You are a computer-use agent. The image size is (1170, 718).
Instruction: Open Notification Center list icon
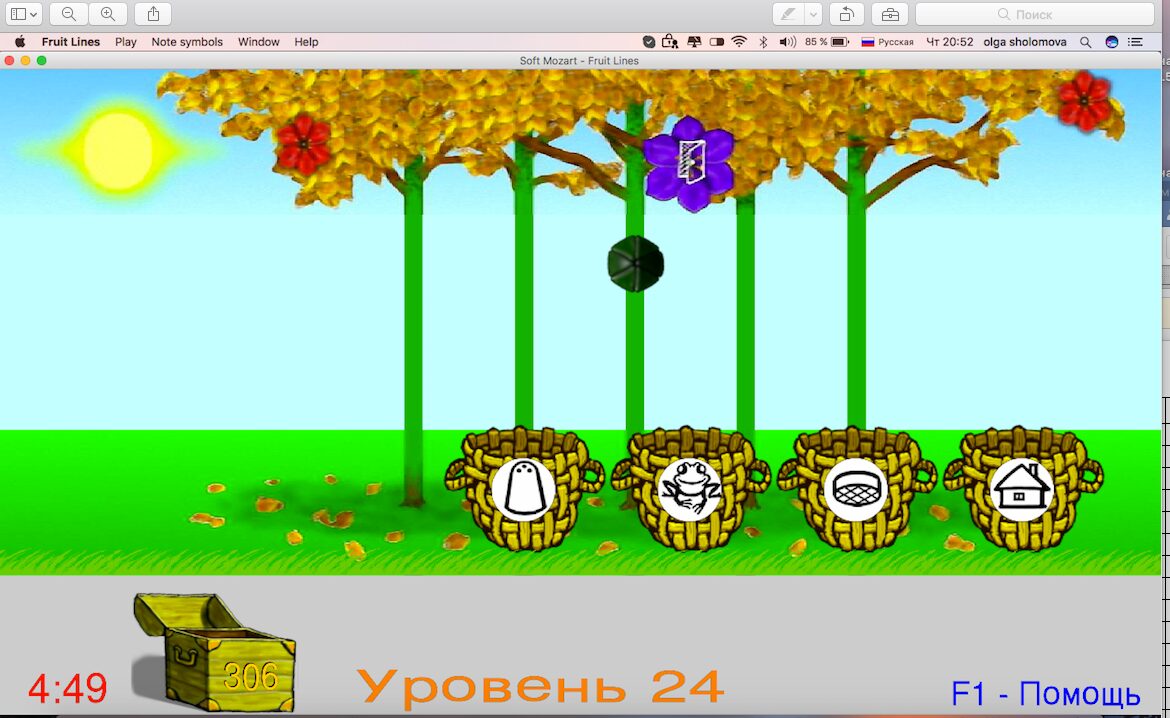tap(1136, 42)
